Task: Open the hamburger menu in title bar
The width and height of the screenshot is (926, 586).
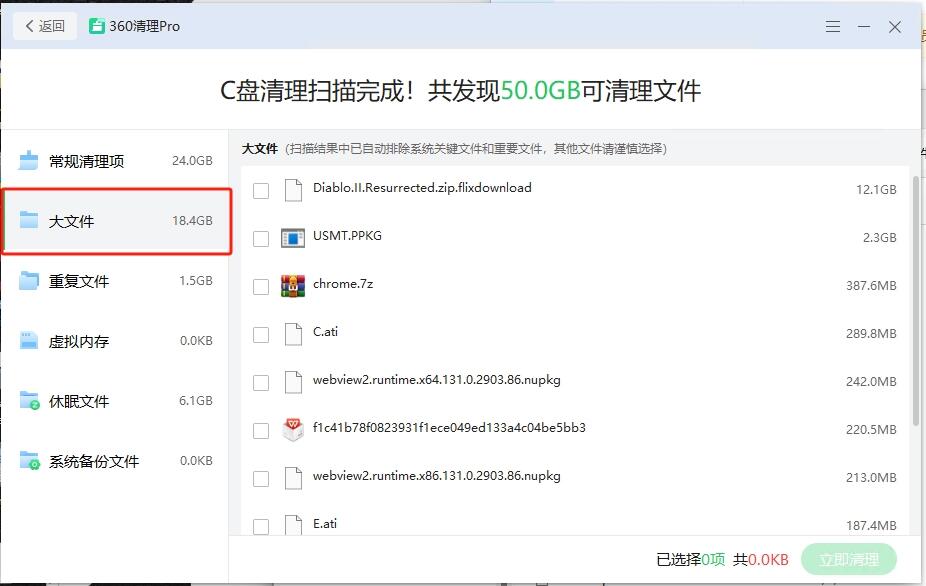Action: tap(833, 27)
